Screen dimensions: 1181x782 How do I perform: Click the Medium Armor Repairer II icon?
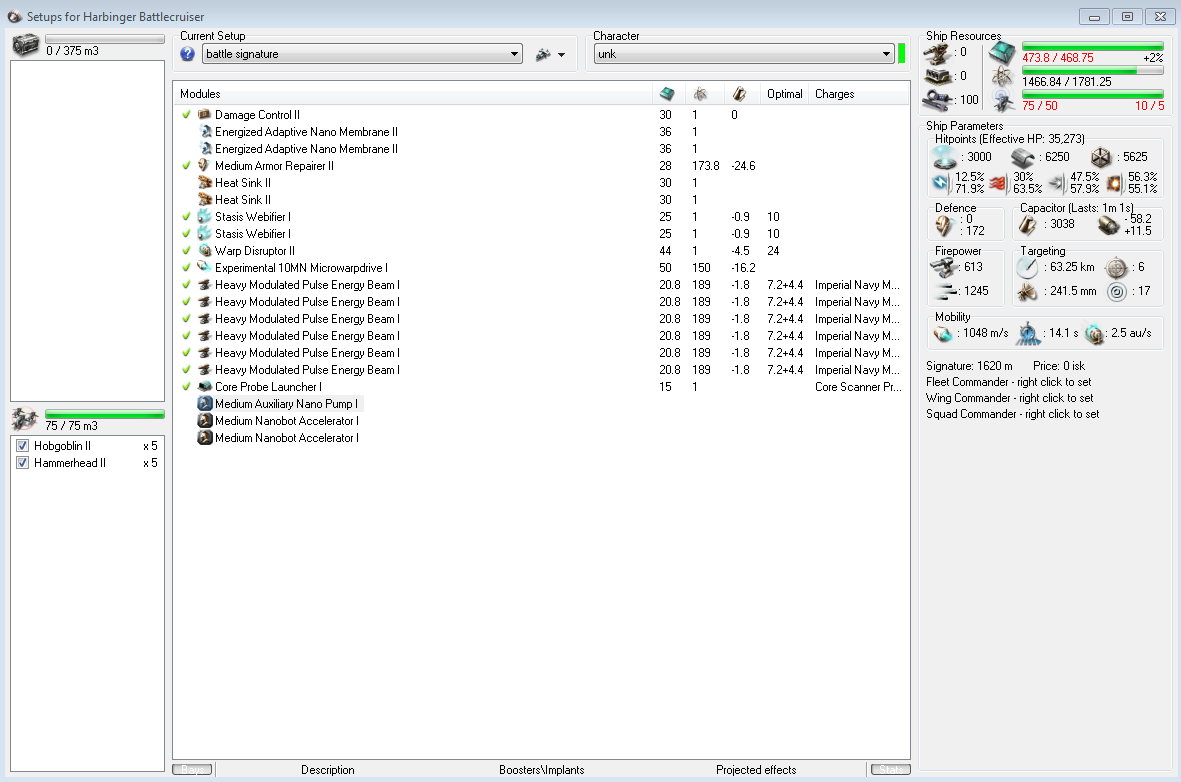pyautogui.click(x=204, y=165)
